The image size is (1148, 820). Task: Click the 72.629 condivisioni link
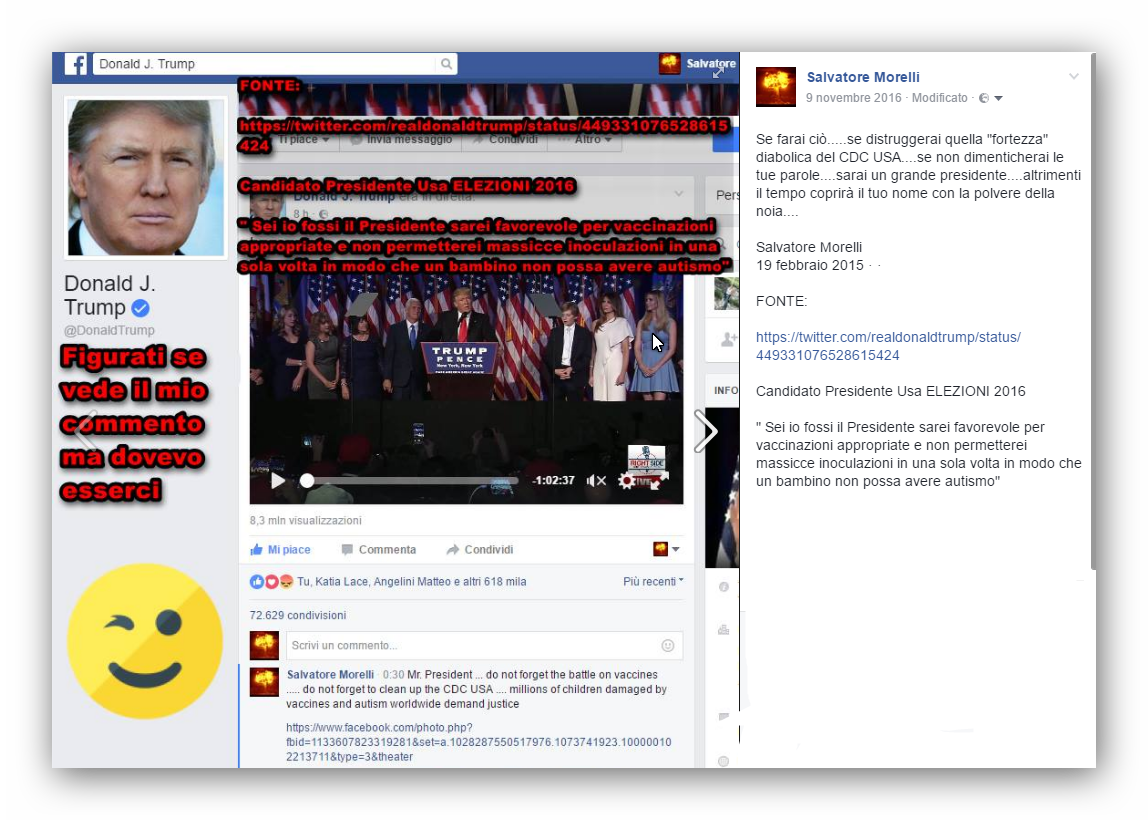298,615
